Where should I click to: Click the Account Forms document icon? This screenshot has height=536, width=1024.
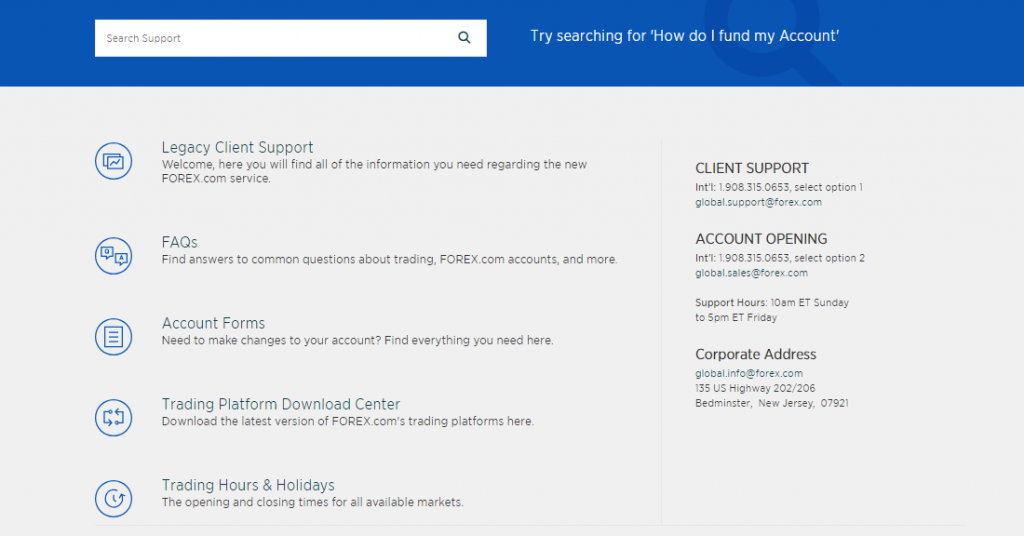[x=114, y=336]
